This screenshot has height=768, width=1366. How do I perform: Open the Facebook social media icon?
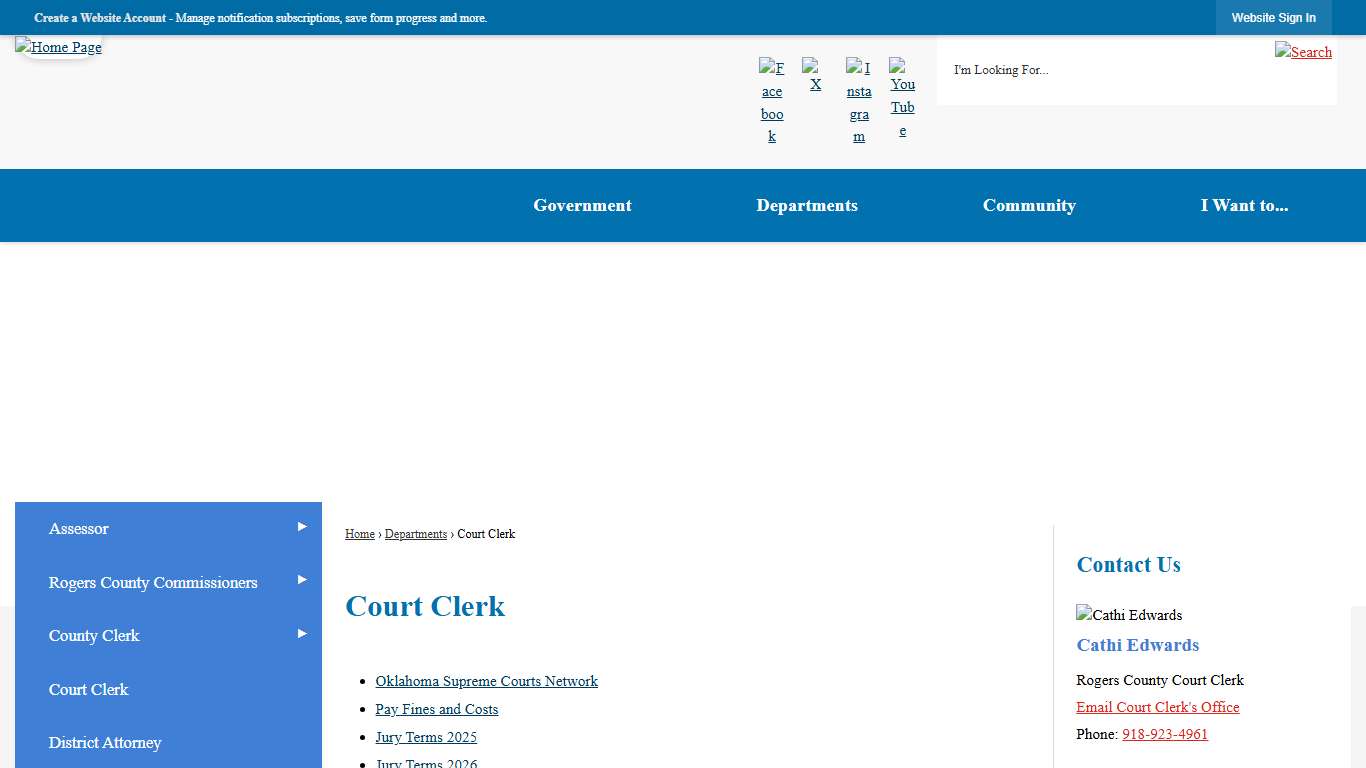[x=771, y=97]
